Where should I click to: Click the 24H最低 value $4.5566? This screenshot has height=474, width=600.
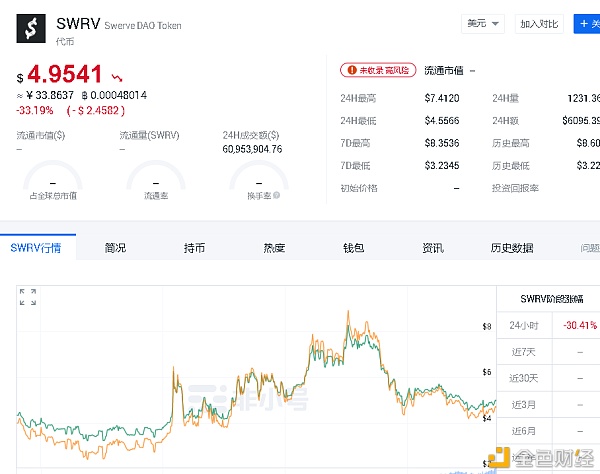[x=442, y=121]
